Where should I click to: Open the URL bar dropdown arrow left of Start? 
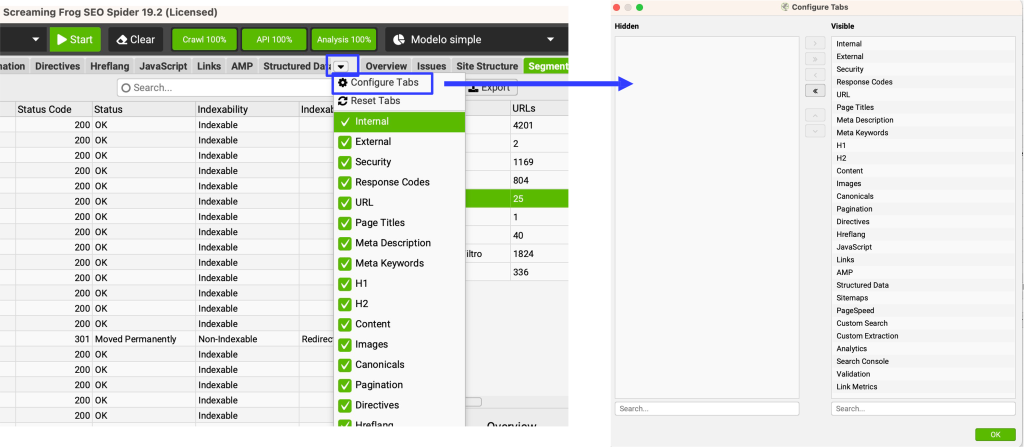click(x=36, y=40)
